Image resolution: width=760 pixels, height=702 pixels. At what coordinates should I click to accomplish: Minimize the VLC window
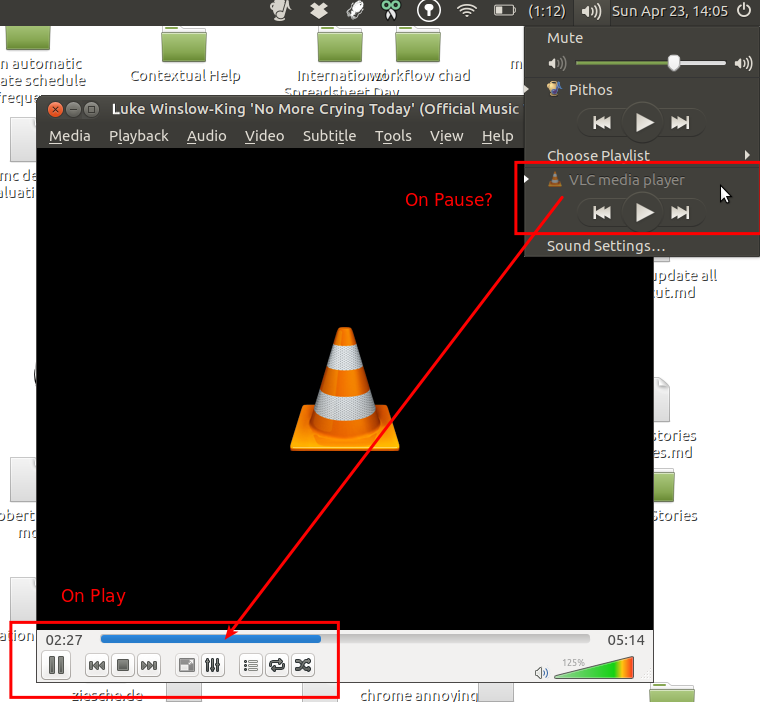73,110
